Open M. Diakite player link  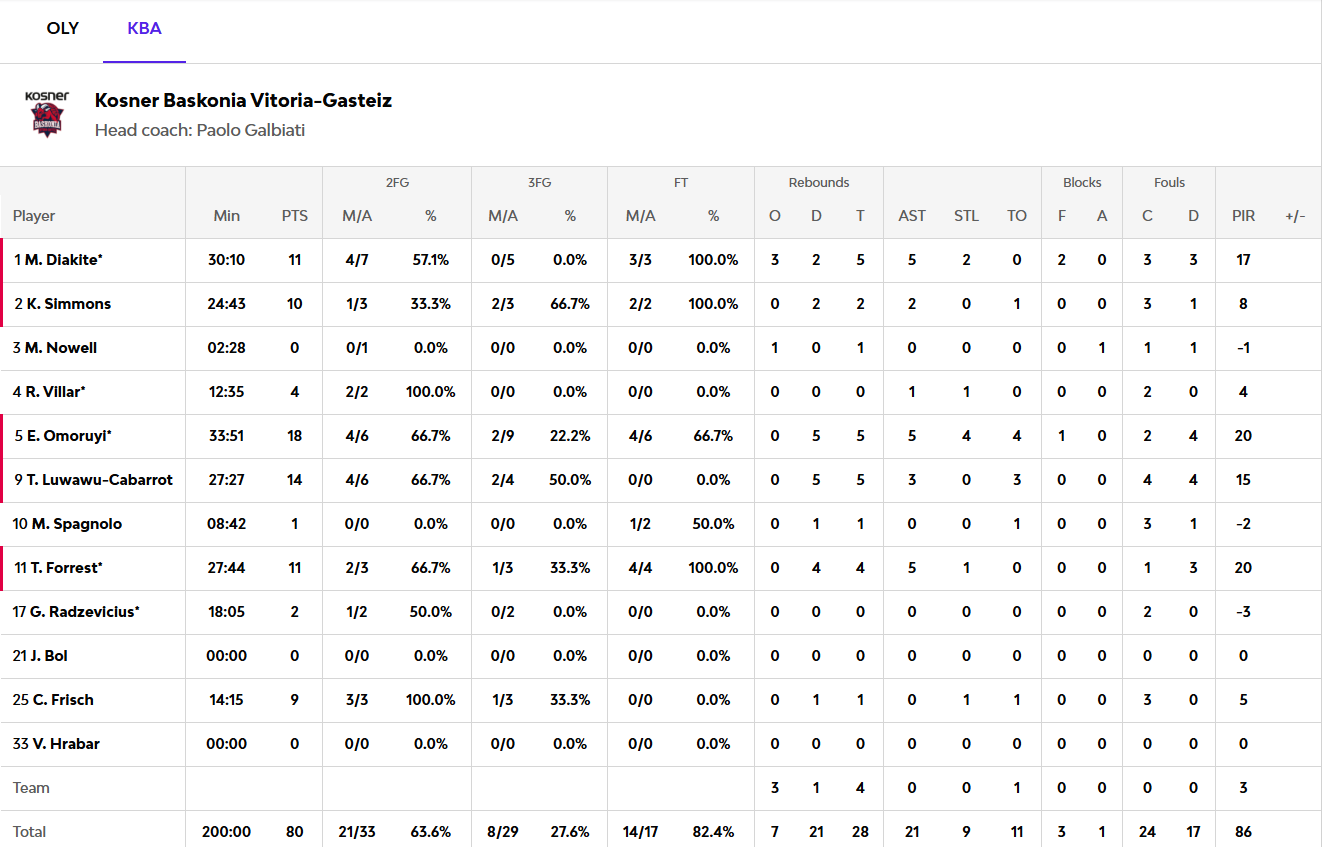(x=62, y=260)
